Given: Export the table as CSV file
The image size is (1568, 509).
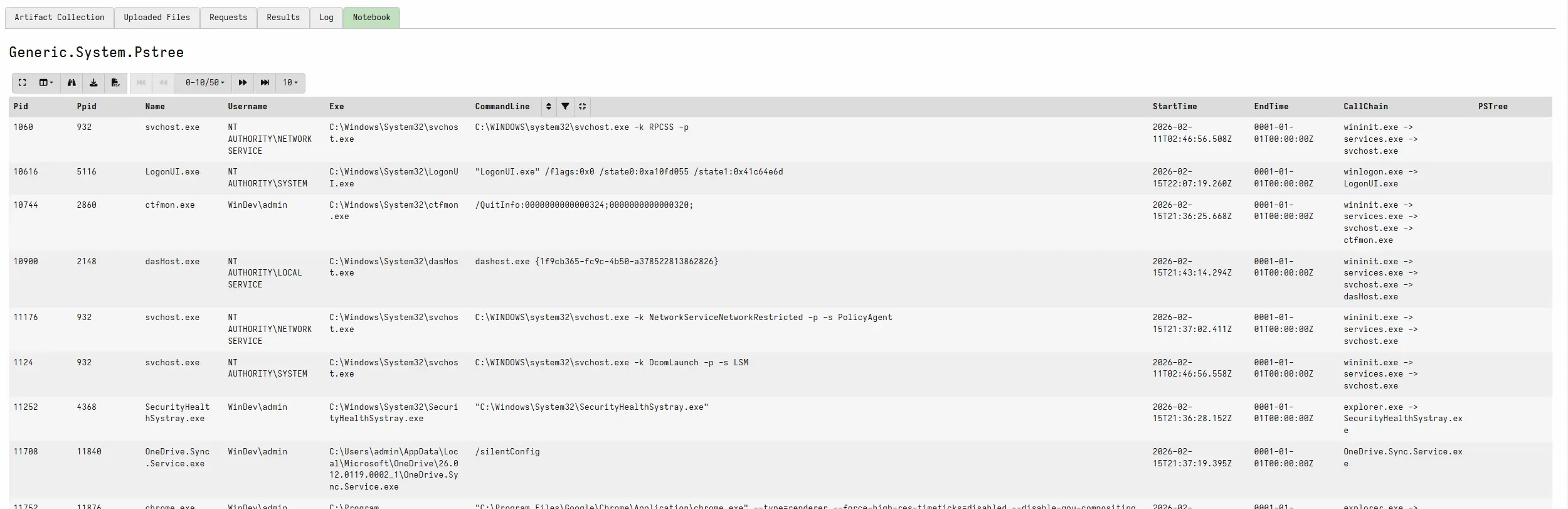Looking at the screenshot, I should [115, 83].
